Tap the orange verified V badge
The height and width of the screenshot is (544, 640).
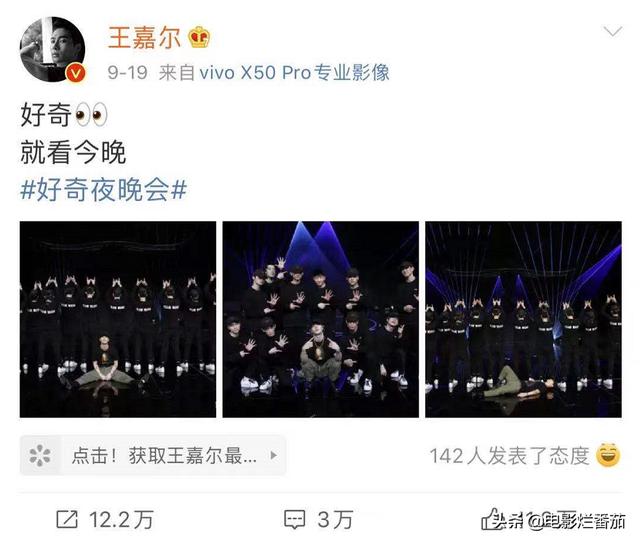[x=76, y=73]
